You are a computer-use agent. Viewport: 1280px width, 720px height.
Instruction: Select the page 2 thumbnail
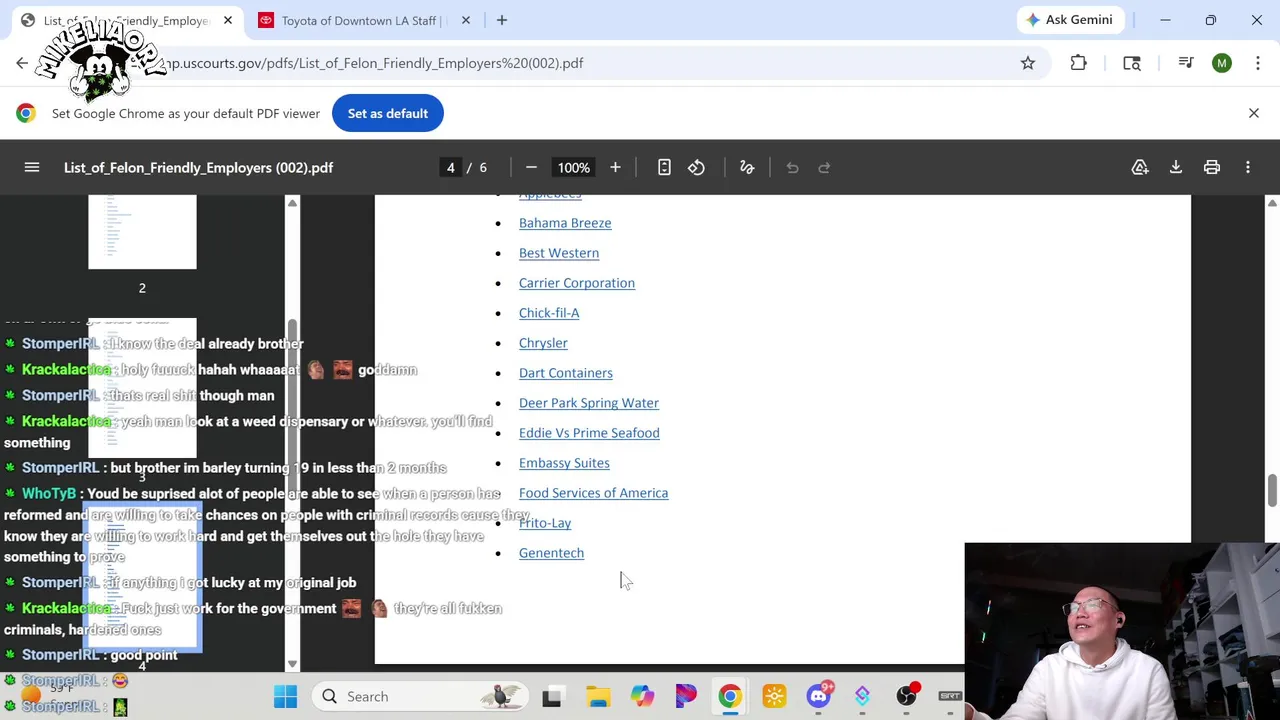pyautogui.click(x=142, y=232)
